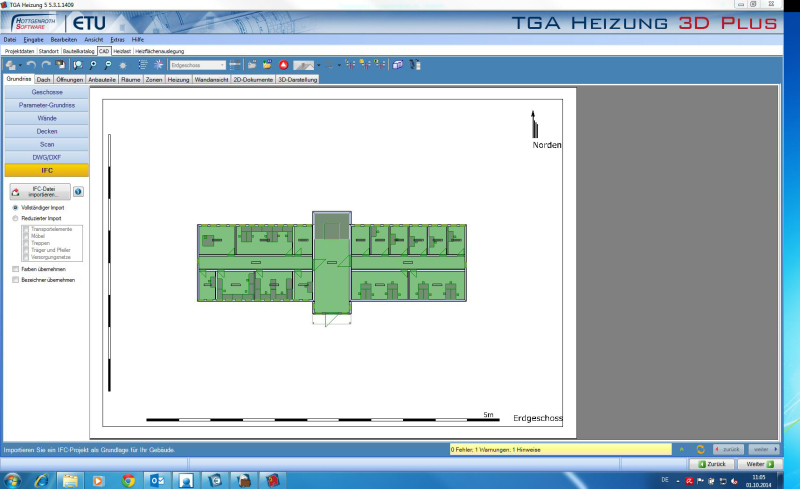Switch to the Heizlast tab

122,51
